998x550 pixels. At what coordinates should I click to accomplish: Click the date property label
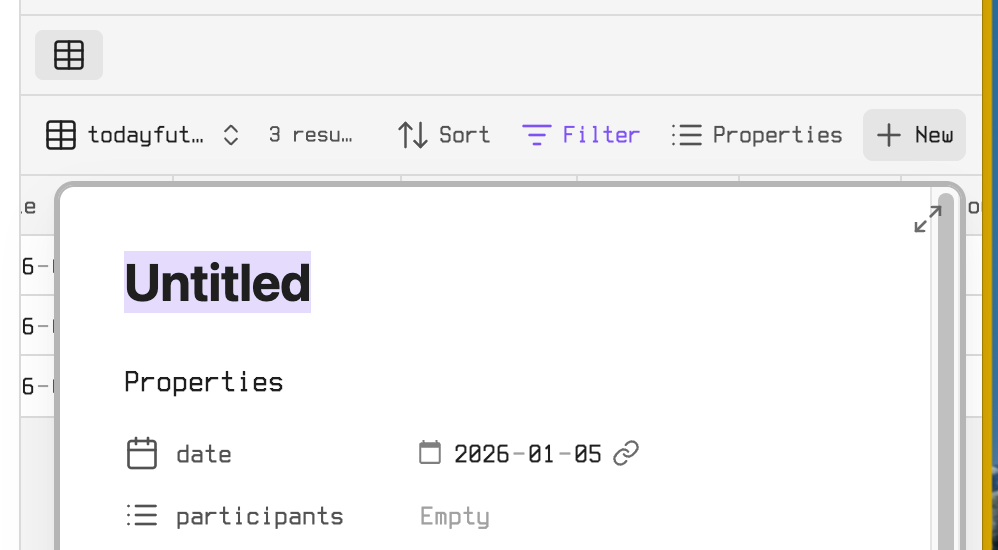(x=204, y=454)
